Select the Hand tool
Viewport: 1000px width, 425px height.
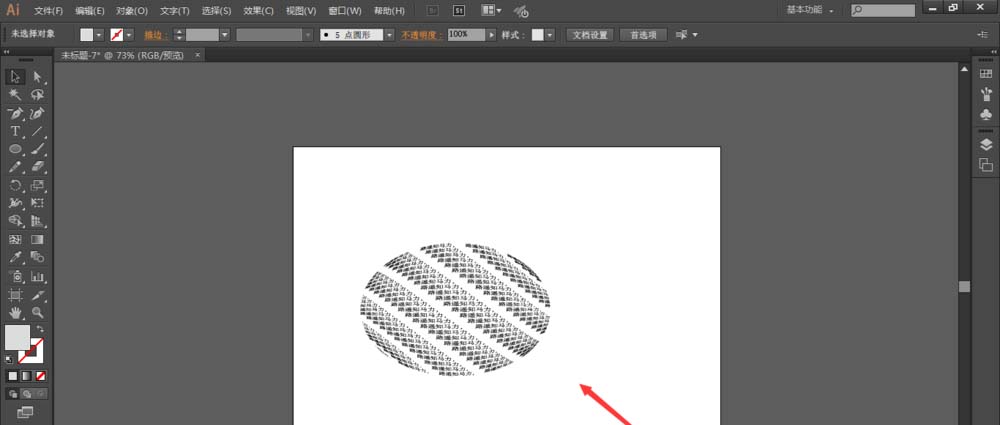[15, 313]
